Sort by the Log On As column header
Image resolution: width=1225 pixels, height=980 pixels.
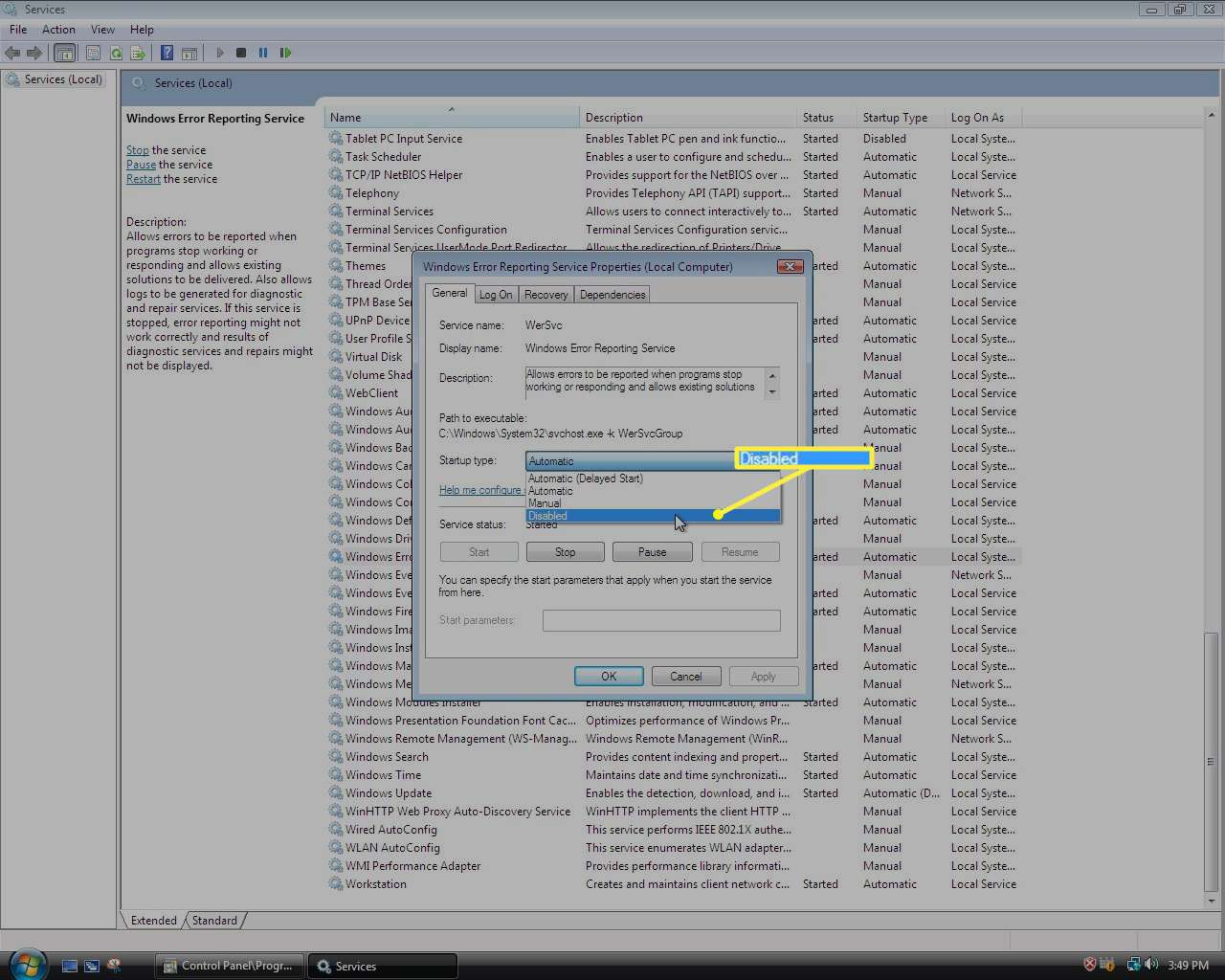click(x=983, y=118)
